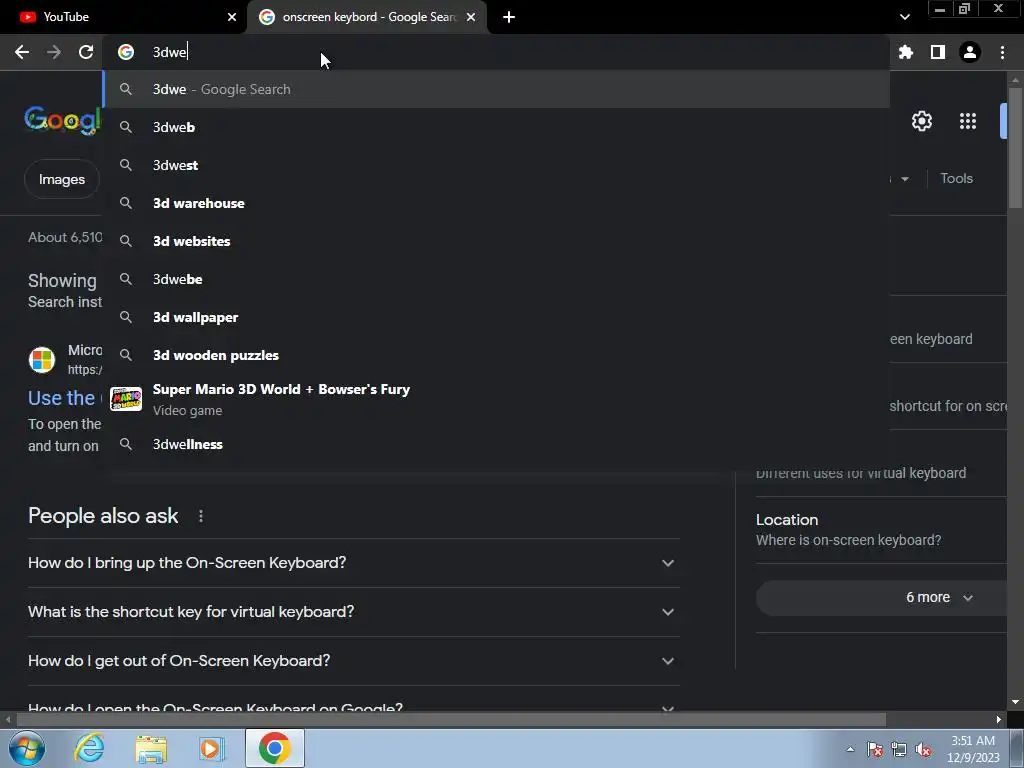Click the search icon beside 3d warehouse
Screen dimensions: 1024x768
click(126, 203)
